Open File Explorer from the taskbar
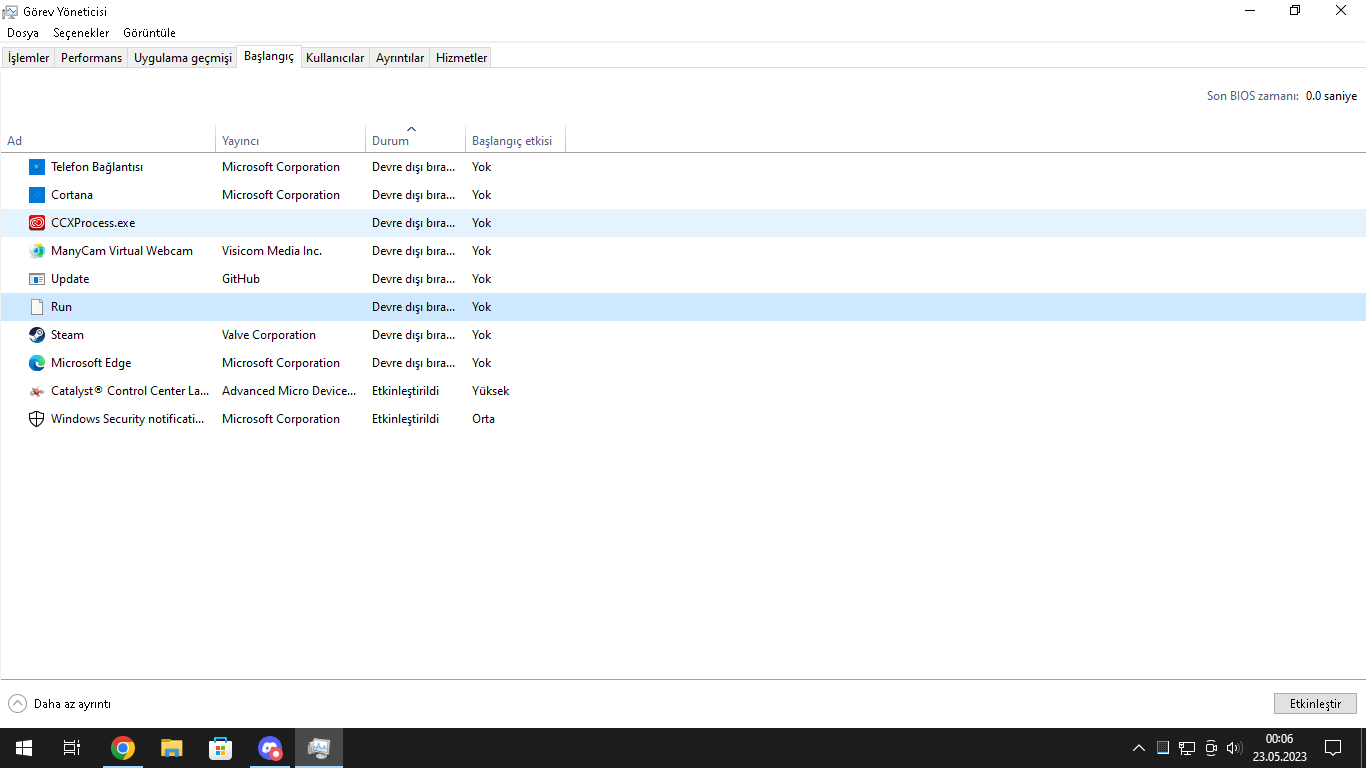 click(x=172, y=748)
